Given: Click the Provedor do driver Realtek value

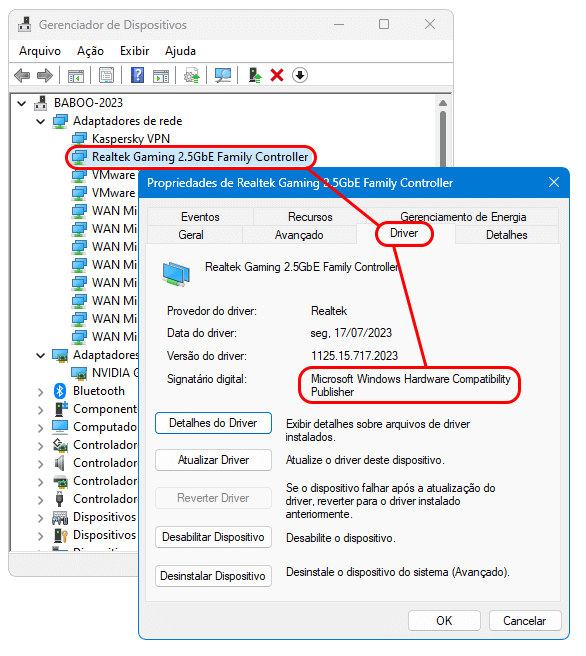Looking at the screenshot, I should pos(329,311).
